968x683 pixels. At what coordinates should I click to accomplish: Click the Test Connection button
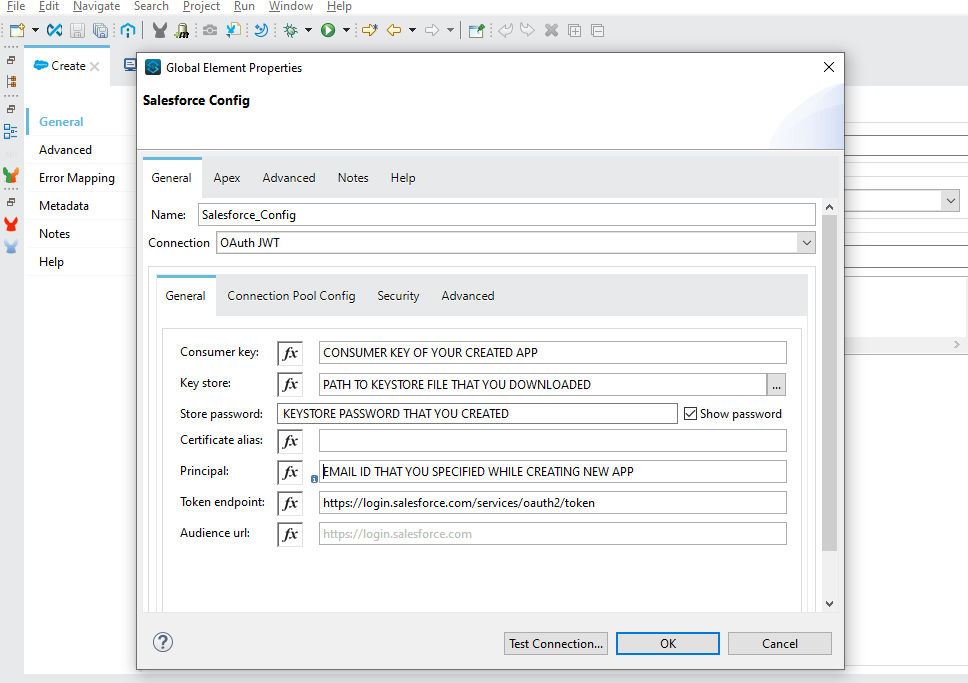click(556, 643)
